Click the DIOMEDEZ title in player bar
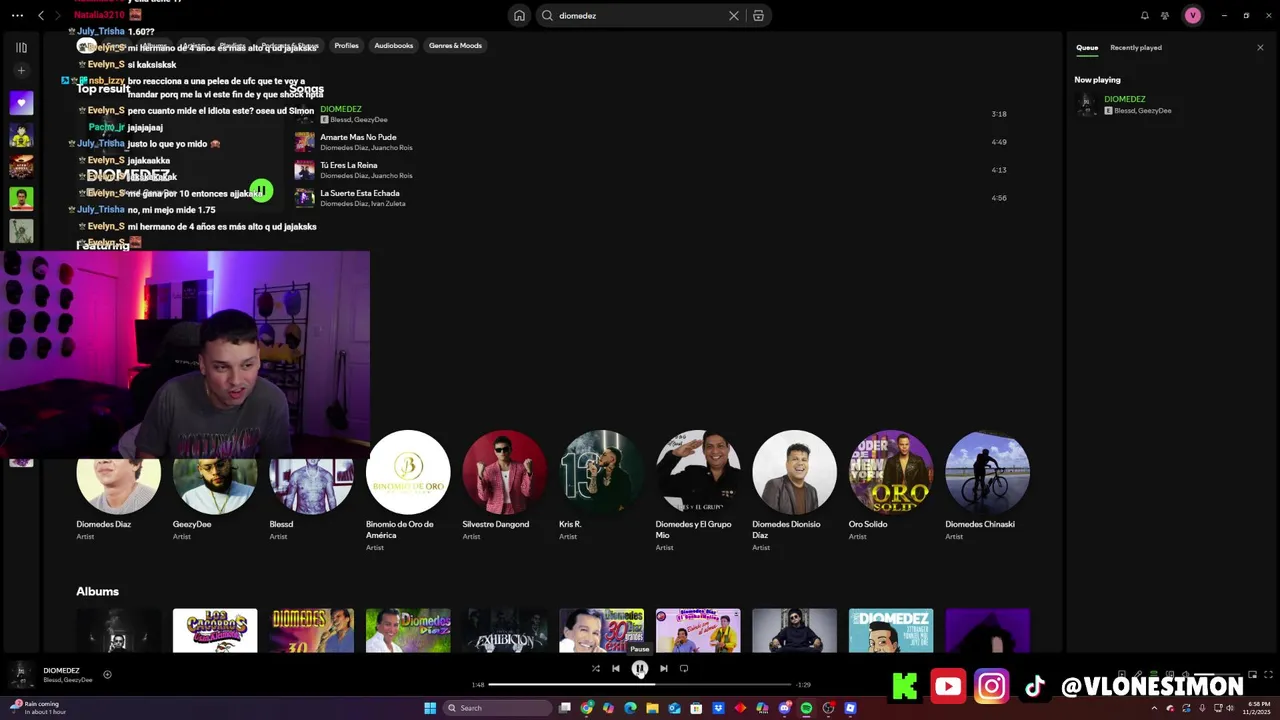 61,670
